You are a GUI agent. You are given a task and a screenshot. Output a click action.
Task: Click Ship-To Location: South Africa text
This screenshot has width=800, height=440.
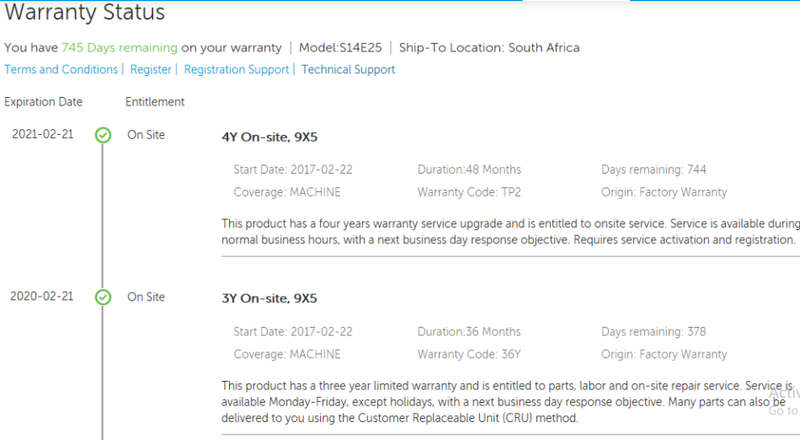[489, 47]
